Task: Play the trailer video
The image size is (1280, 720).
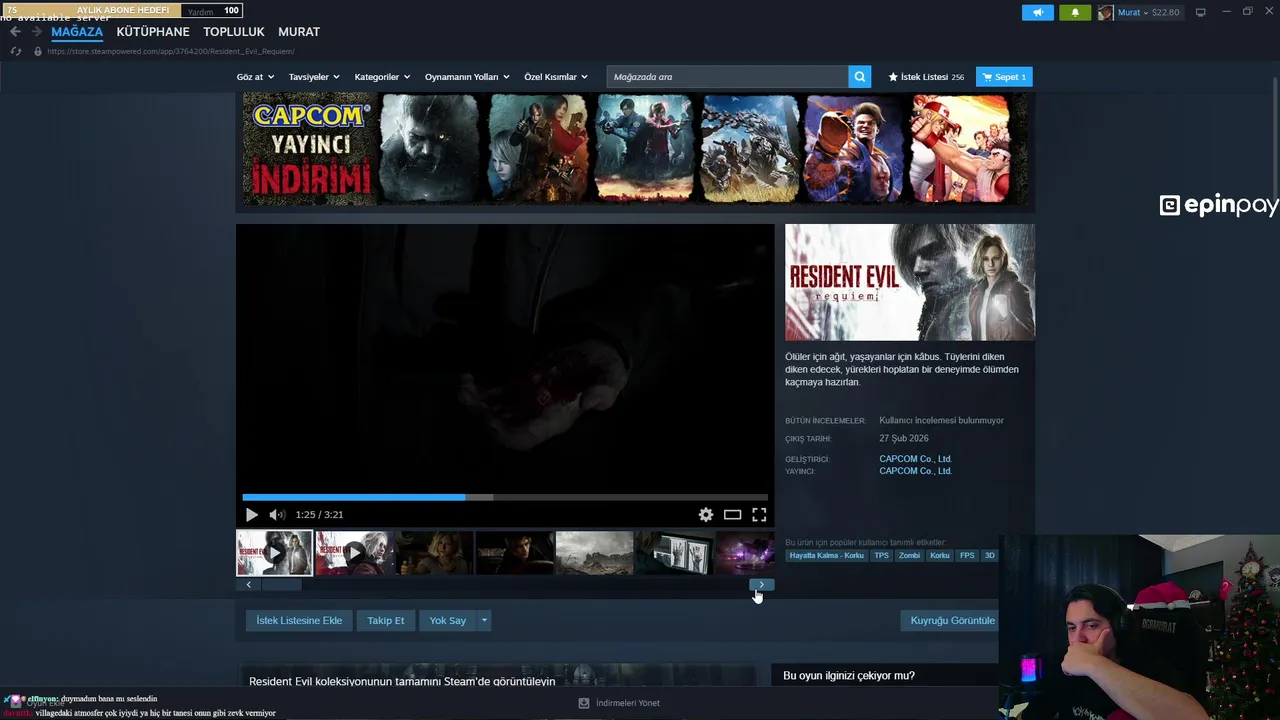Action: (251, 515)
